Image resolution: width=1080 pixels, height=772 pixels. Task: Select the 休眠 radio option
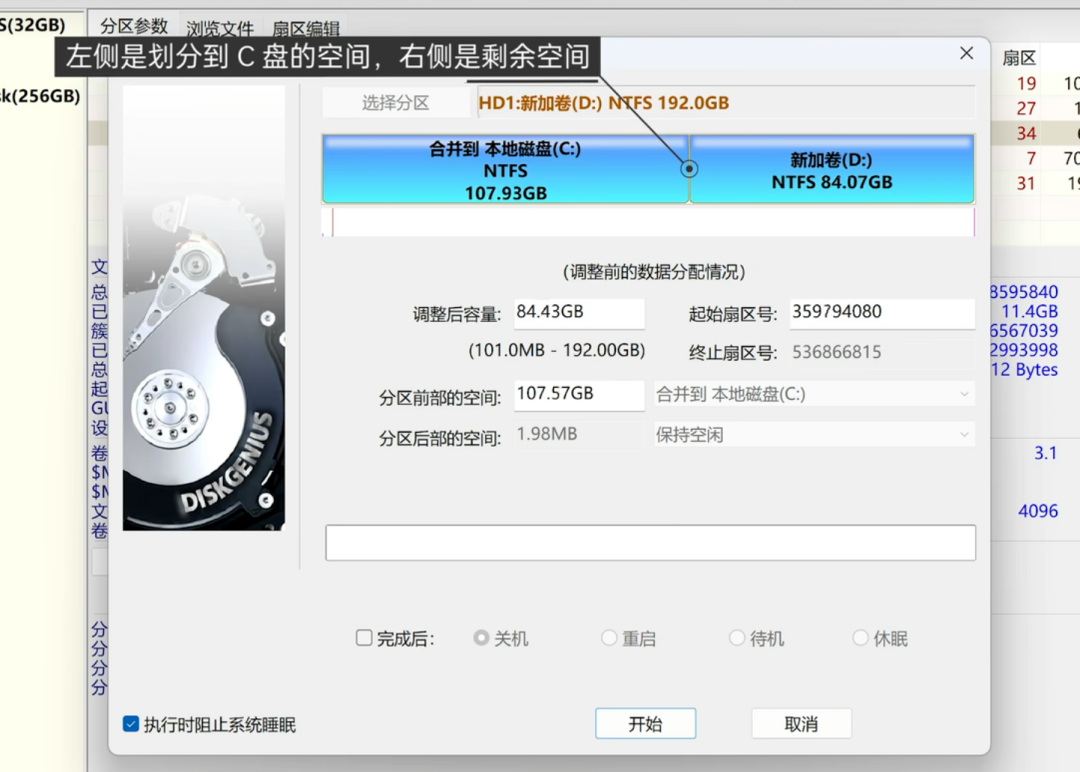(860, 638)
